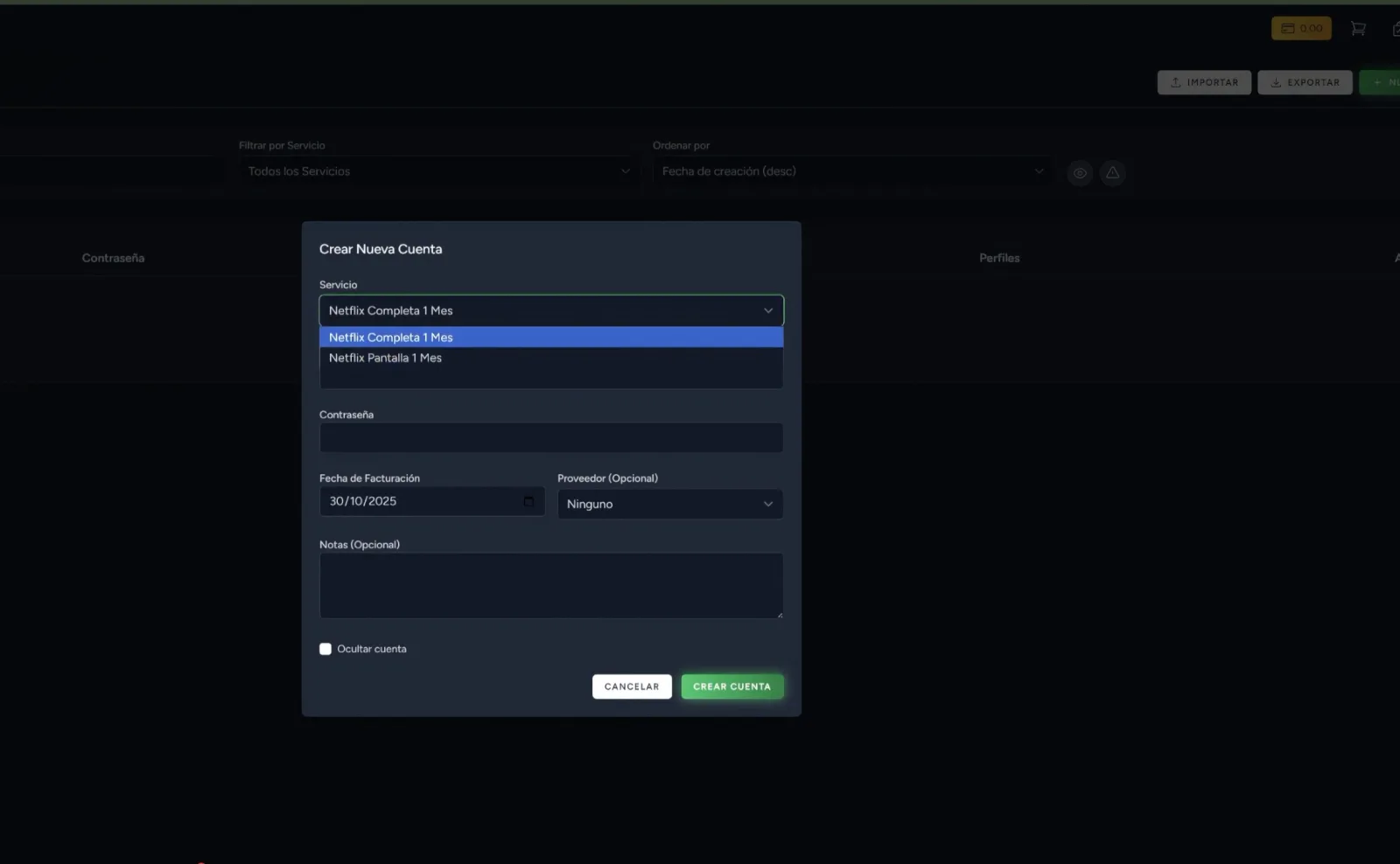Open the Filtrar por Servicio dropdown

[438, 171]
